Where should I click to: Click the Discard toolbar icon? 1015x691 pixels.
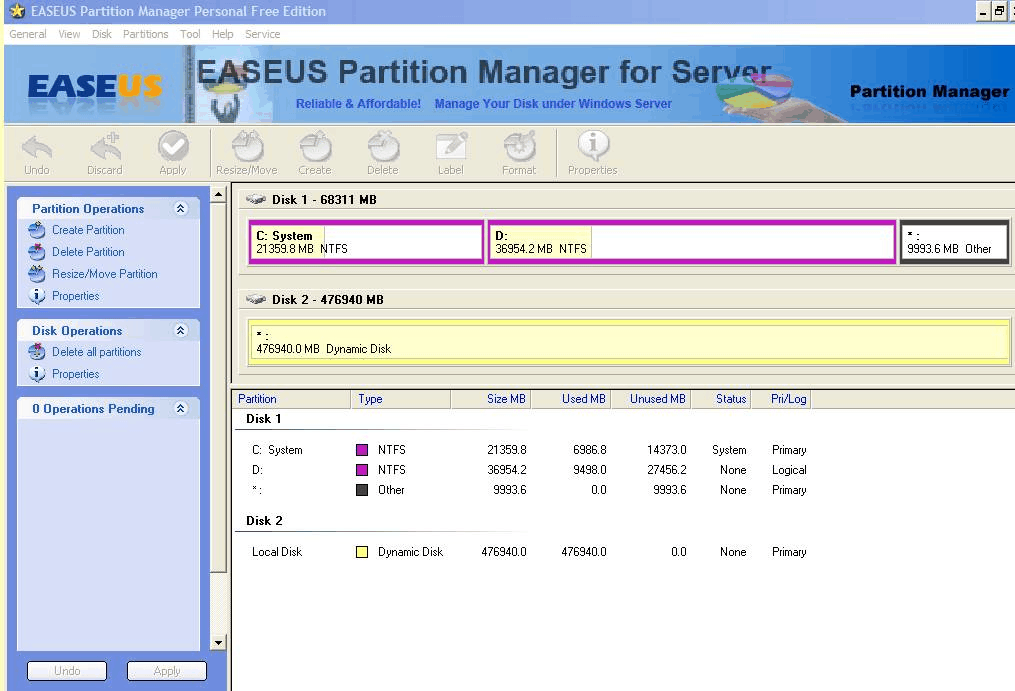click(105, 146)
